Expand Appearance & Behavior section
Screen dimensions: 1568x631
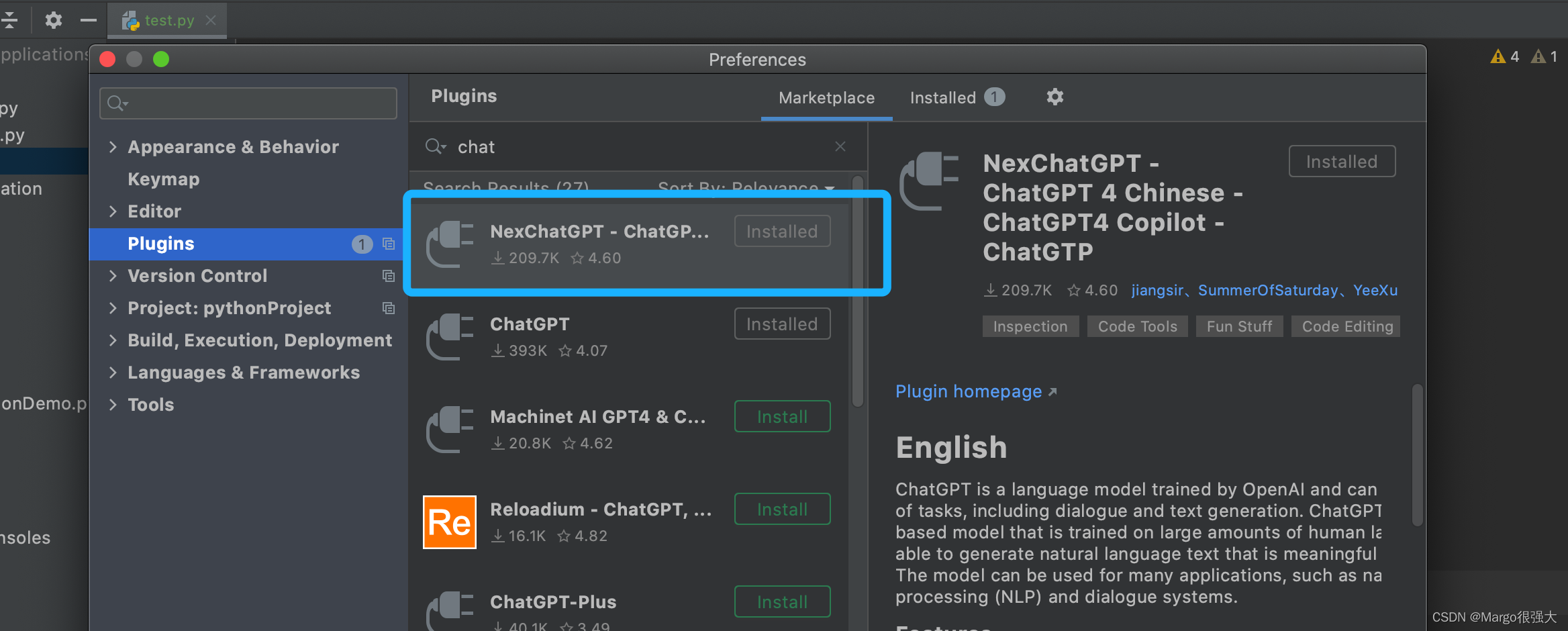(113, 147)
